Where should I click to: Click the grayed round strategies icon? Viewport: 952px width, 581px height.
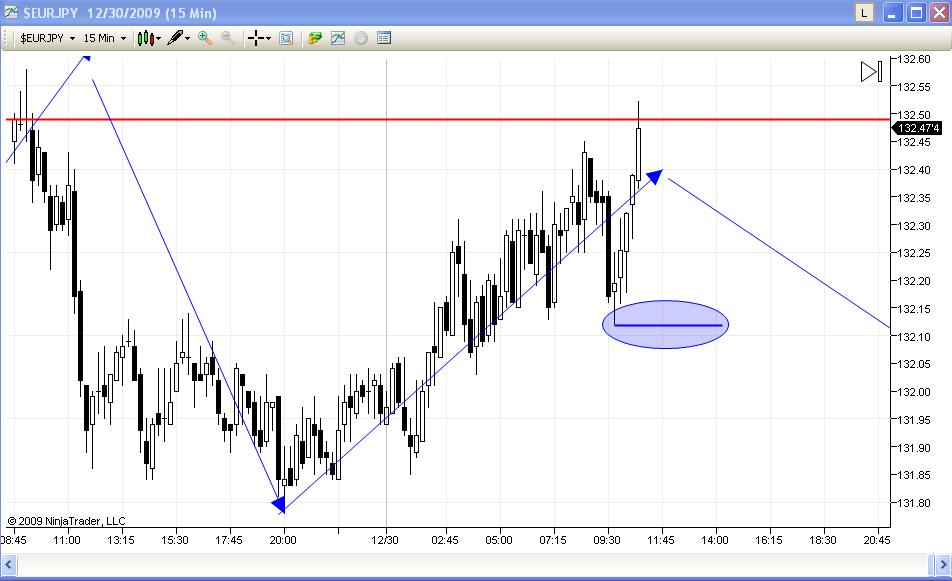(361, 38)
